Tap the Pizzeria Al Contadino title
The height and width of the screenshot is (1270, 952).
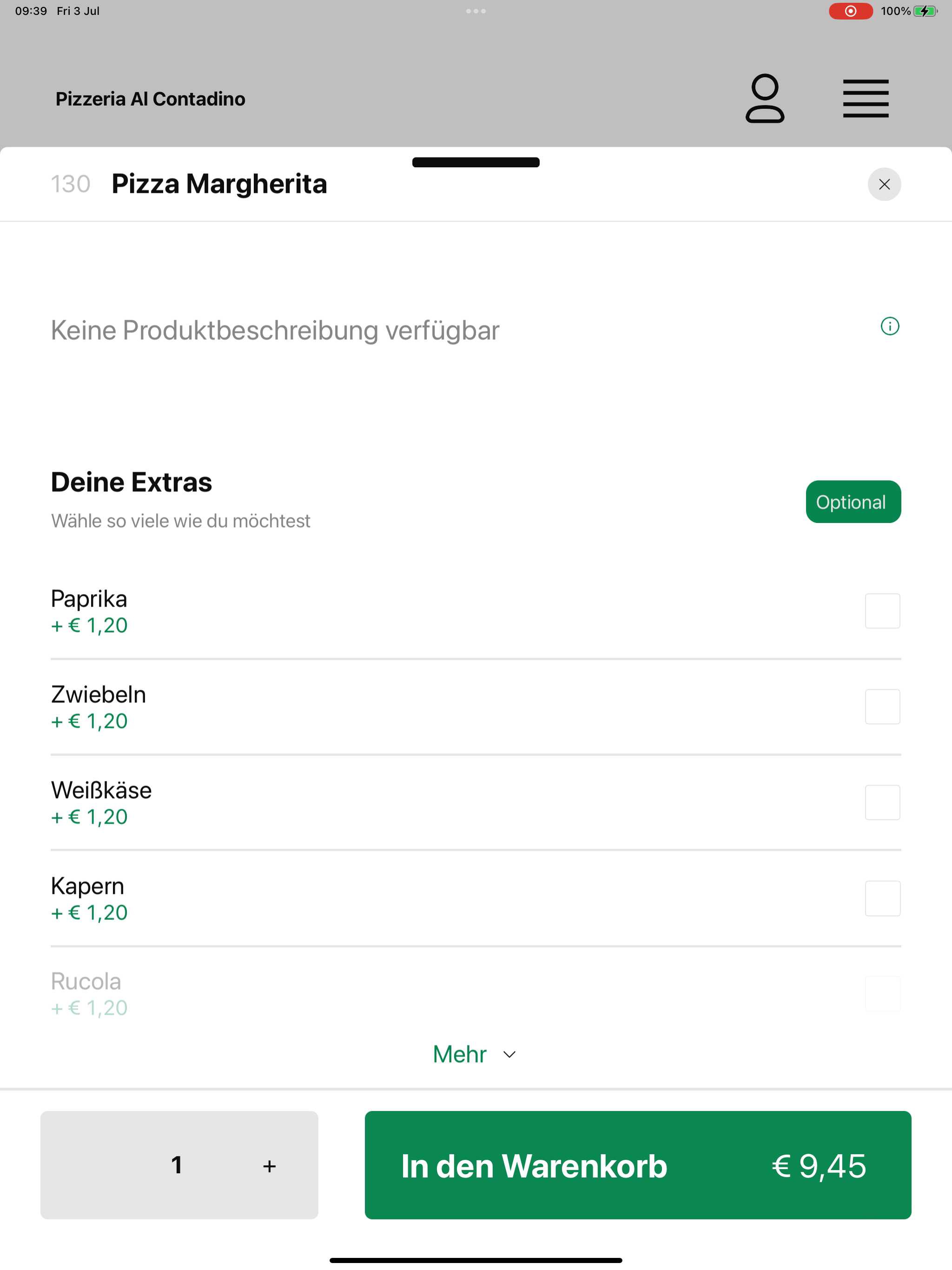tap(151, 99)
